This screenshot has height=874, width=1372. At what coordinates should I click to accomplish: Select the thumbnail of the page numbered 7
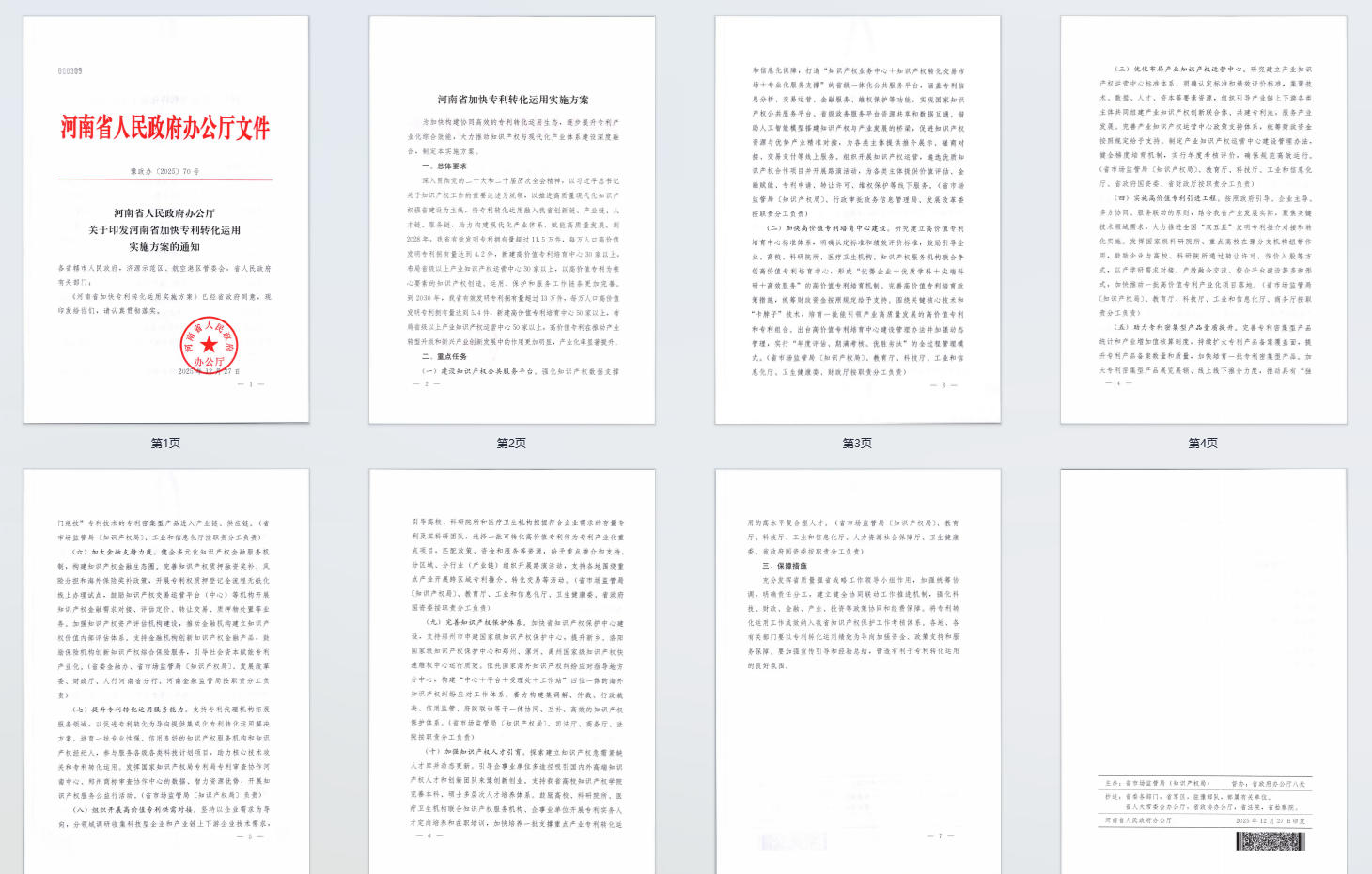(858, 671)
